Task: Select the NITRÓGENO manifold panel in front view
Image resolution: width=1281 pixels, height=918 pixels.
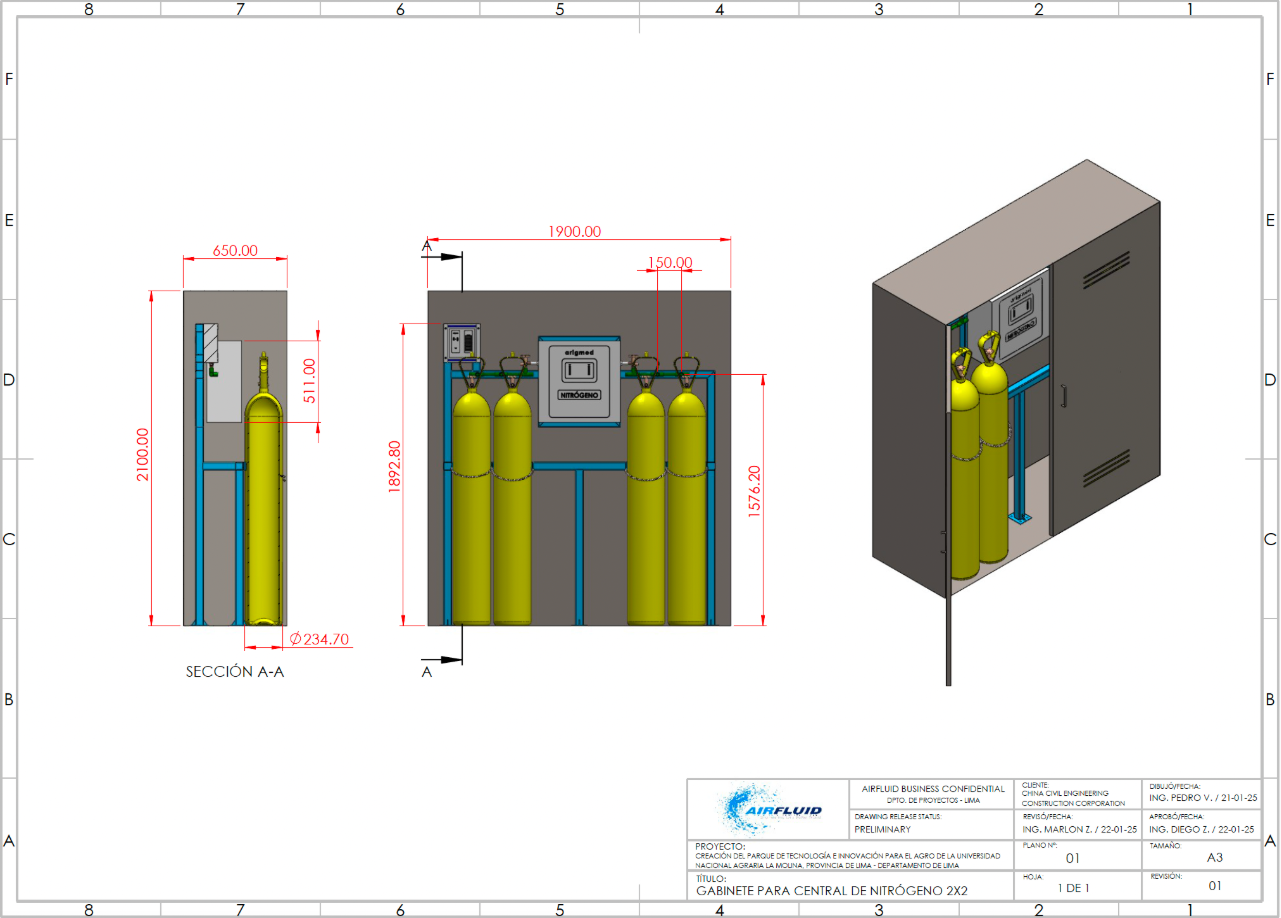Action: [579, 381]
